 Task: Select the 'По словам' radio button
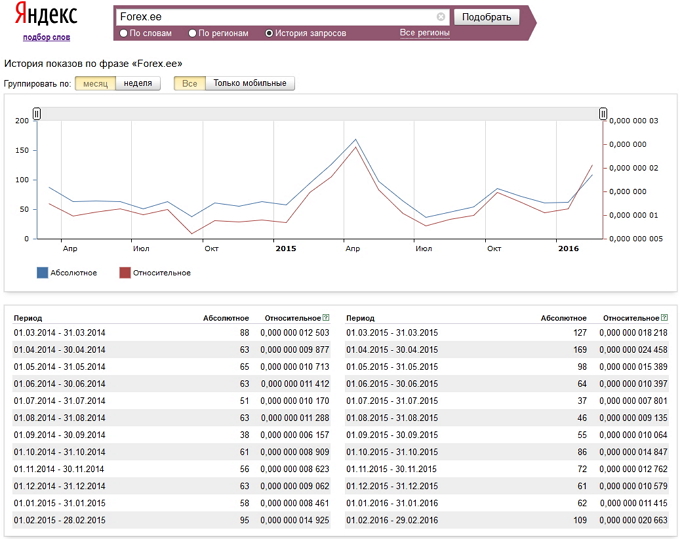coord(124,33)
